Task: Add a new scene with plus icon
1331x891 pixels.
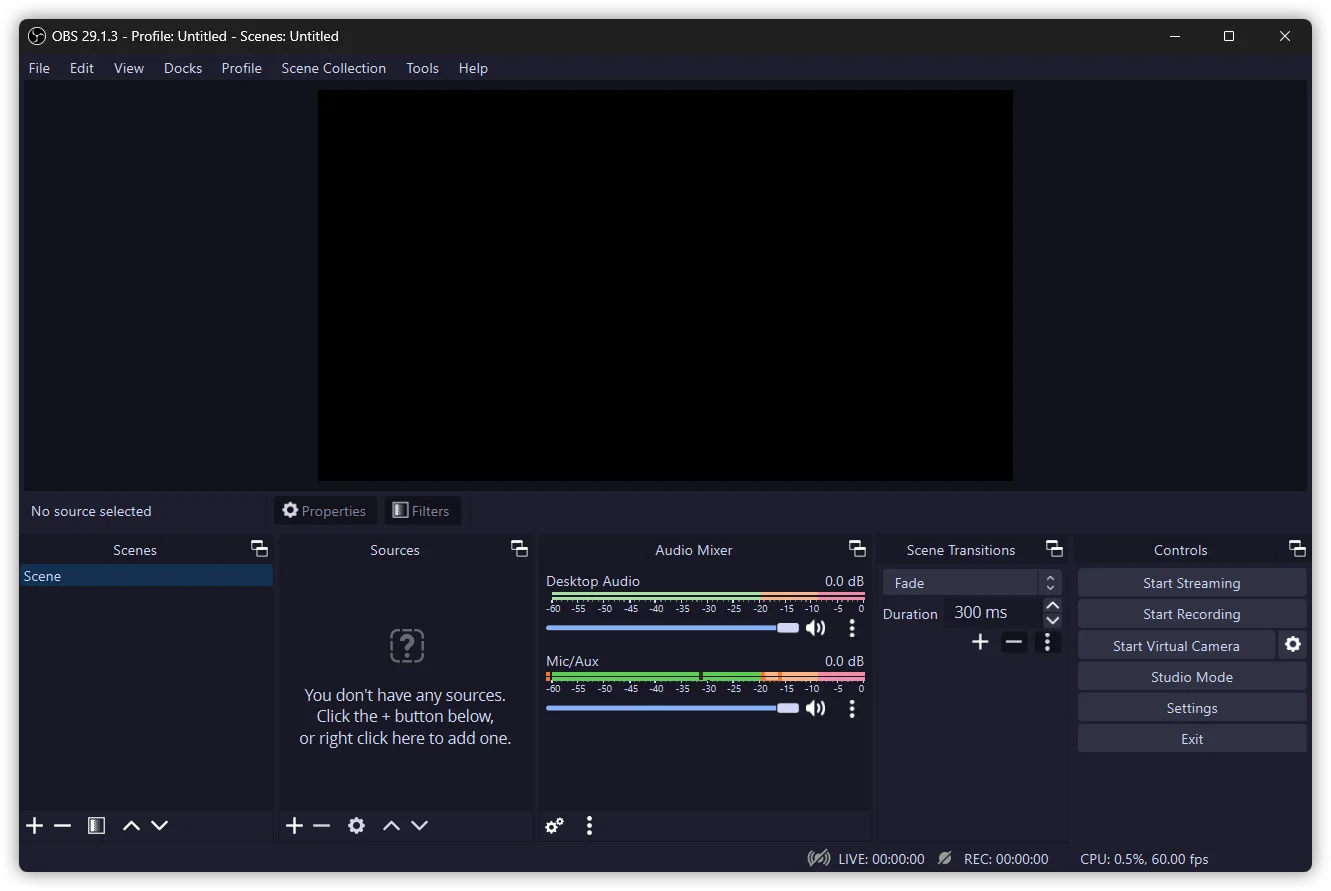Action: point(35,826)
